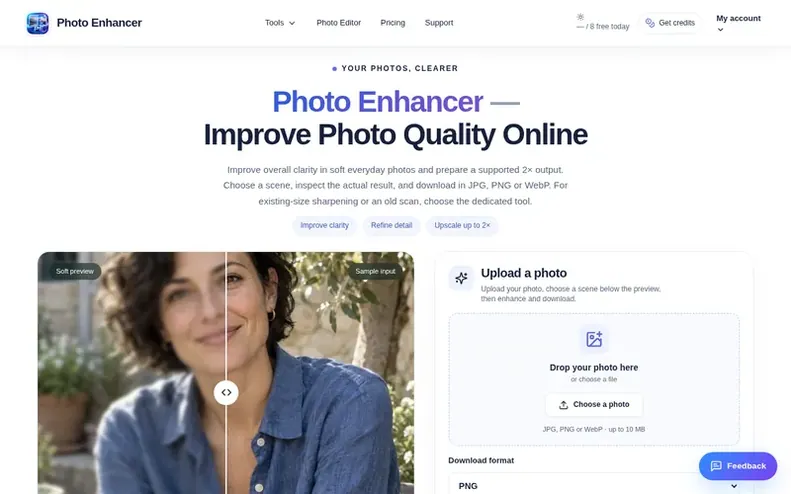791x494 pixels.
Task: Click the 'JPG, PNG or WebP · up to 10 MB' text
Action: click(x=594, y=429)
